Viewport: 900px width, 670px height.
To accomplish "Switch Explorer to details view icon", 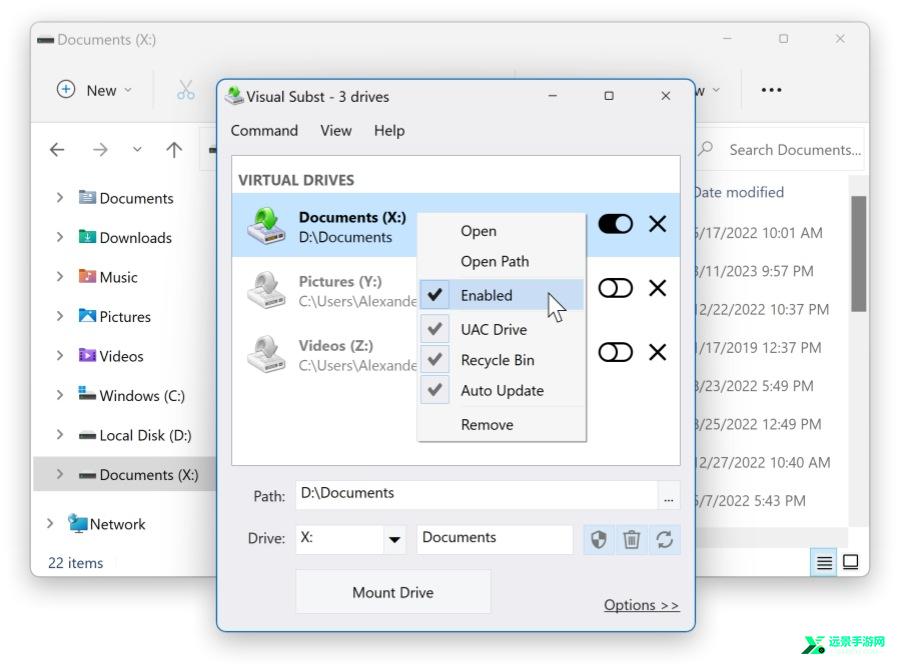I will [824, 562].
